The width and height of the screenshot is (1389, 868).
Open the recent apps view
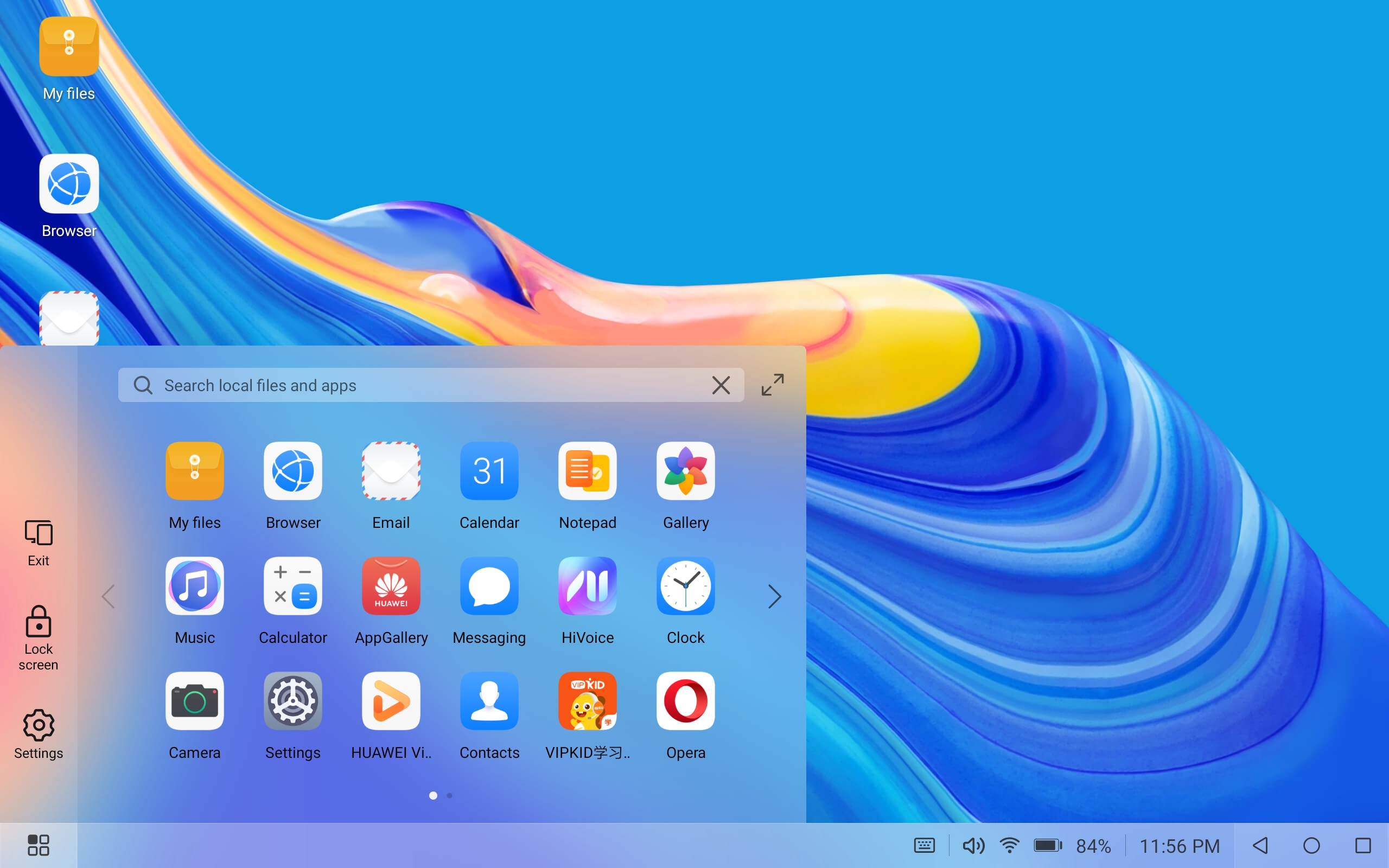pyautogui.click(x=1363, y=845)
